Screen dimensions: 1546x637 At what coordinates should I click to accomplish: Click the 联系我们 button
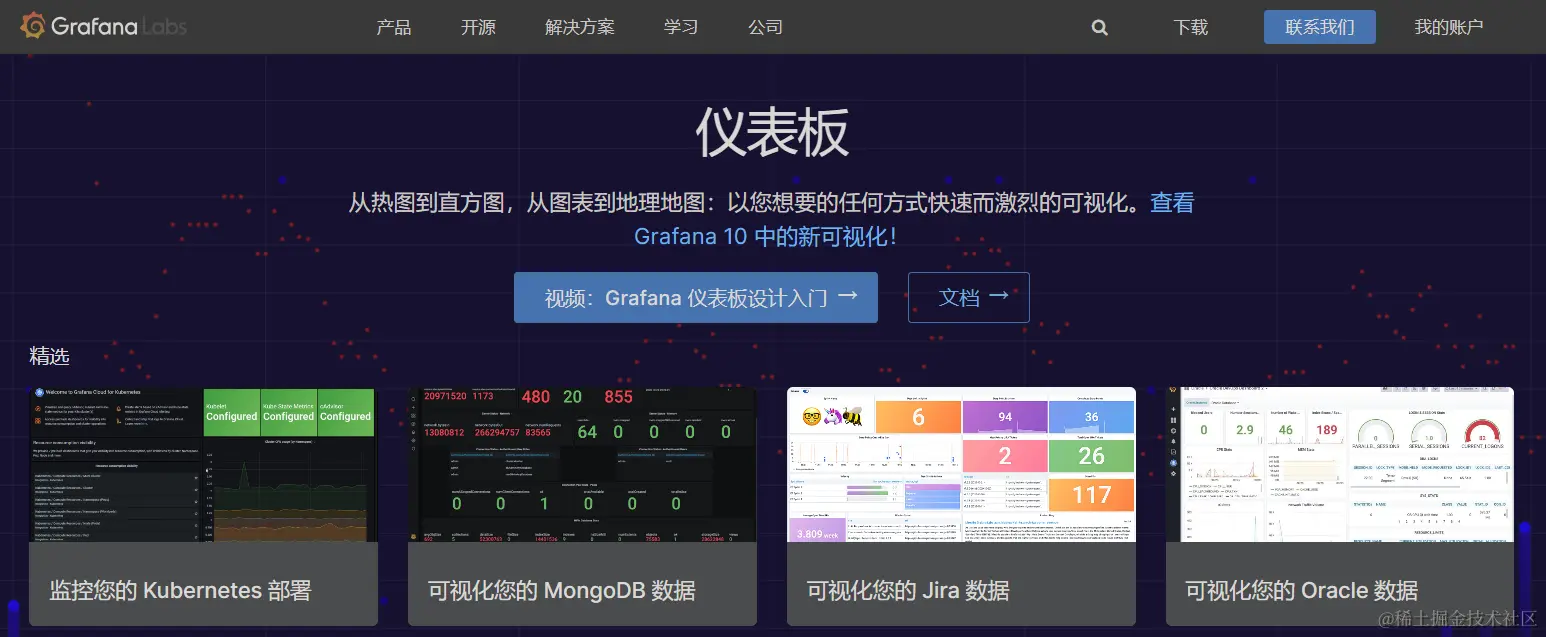pos(1320,27)
